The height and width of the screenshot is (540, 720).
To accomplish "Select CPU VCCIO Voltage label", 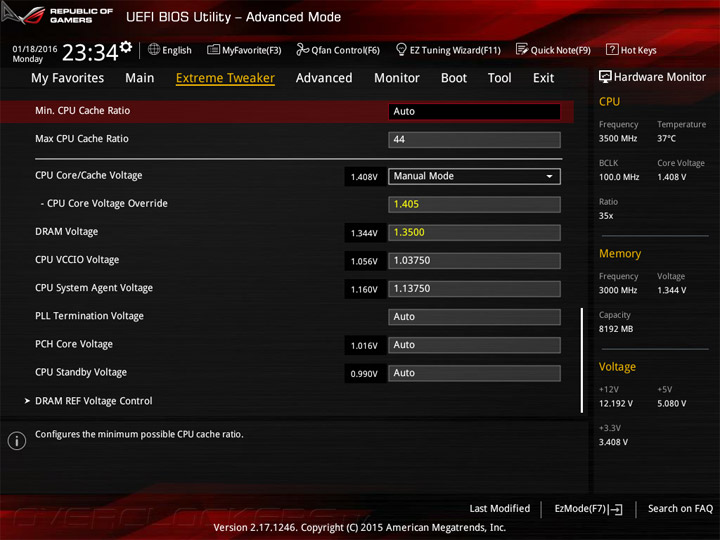I will pyautogui.click(x=77, y=260).
